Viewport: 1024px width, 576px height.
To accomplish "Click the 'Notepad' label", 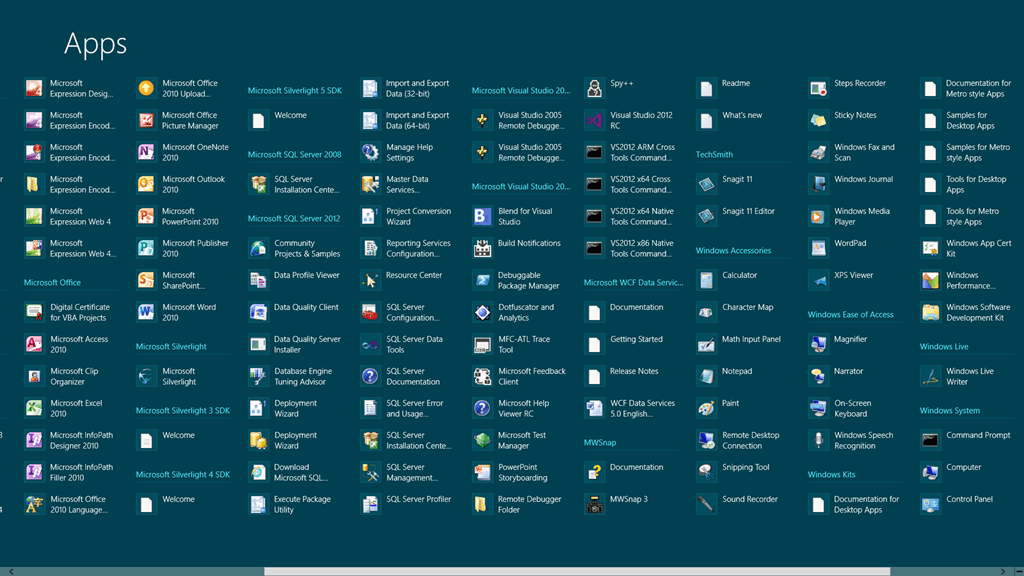I will (x=737, y=371).
